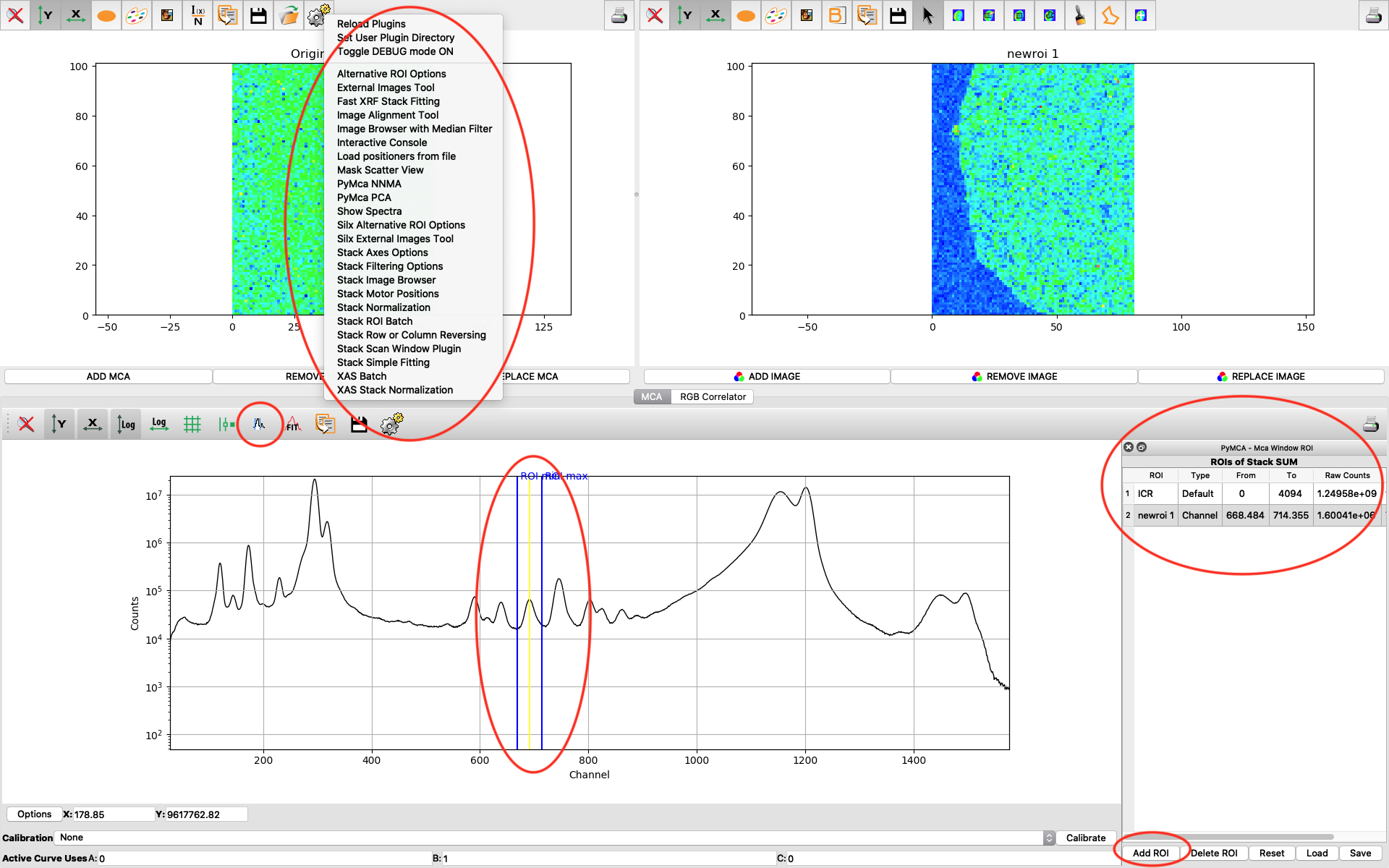The height and width of the screenshot is (868, 1389).
Task: Click the Delete ROI button
Action: click(1214, 853)
